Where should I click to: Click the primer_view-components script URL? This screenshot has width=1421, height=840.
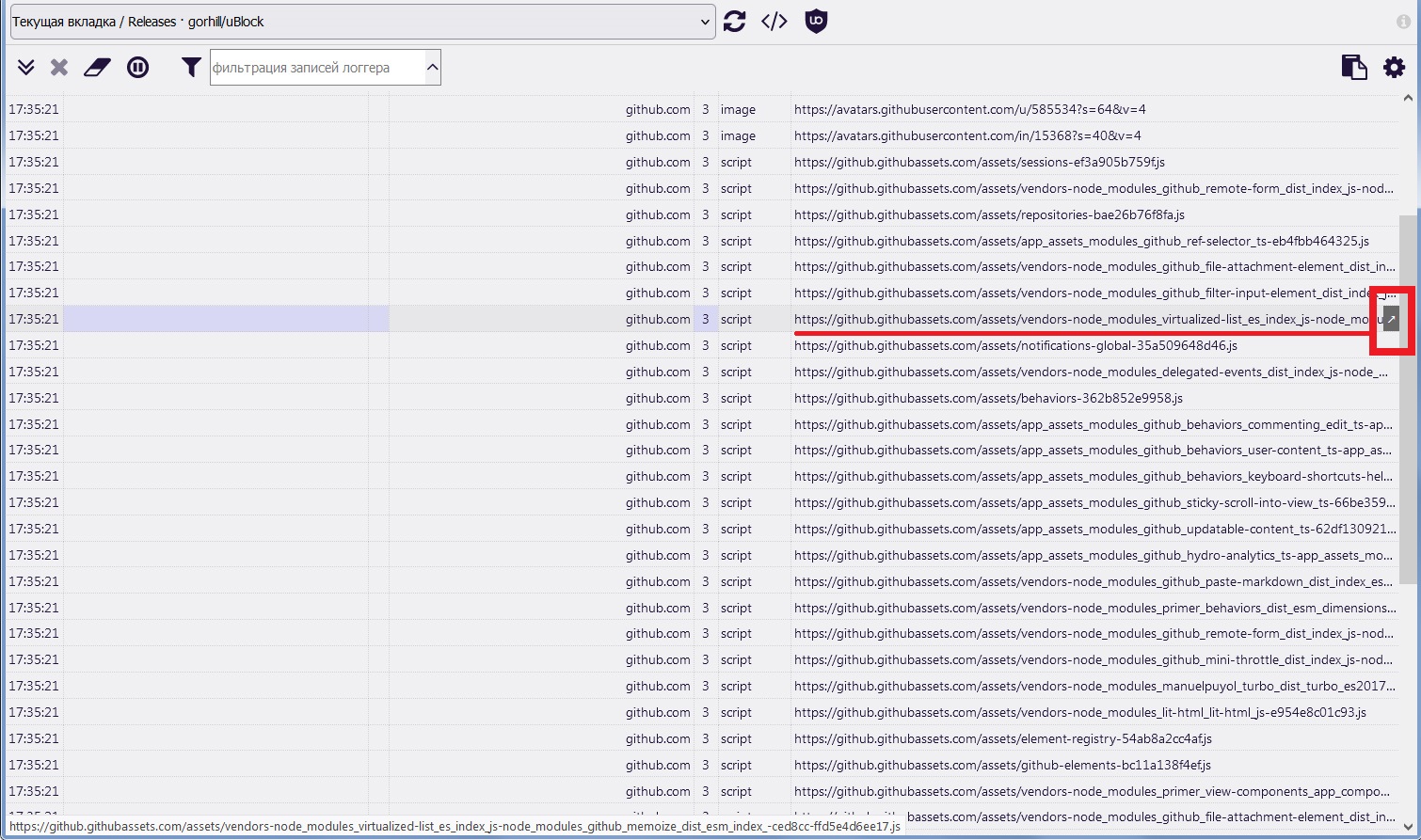pyautogui.click(x=1094, y=791)
